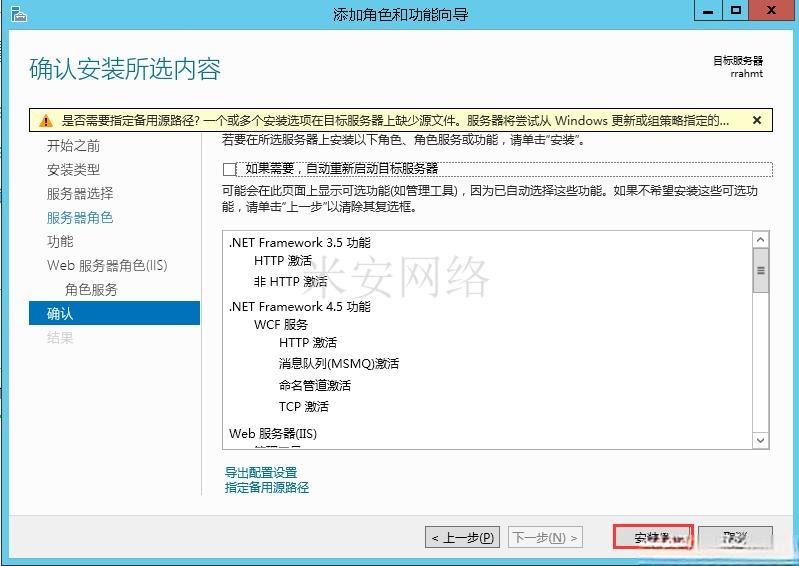799x566 pixels.
Task: Select 非 HTTP 激活 in list
Action: coord(290,281)
